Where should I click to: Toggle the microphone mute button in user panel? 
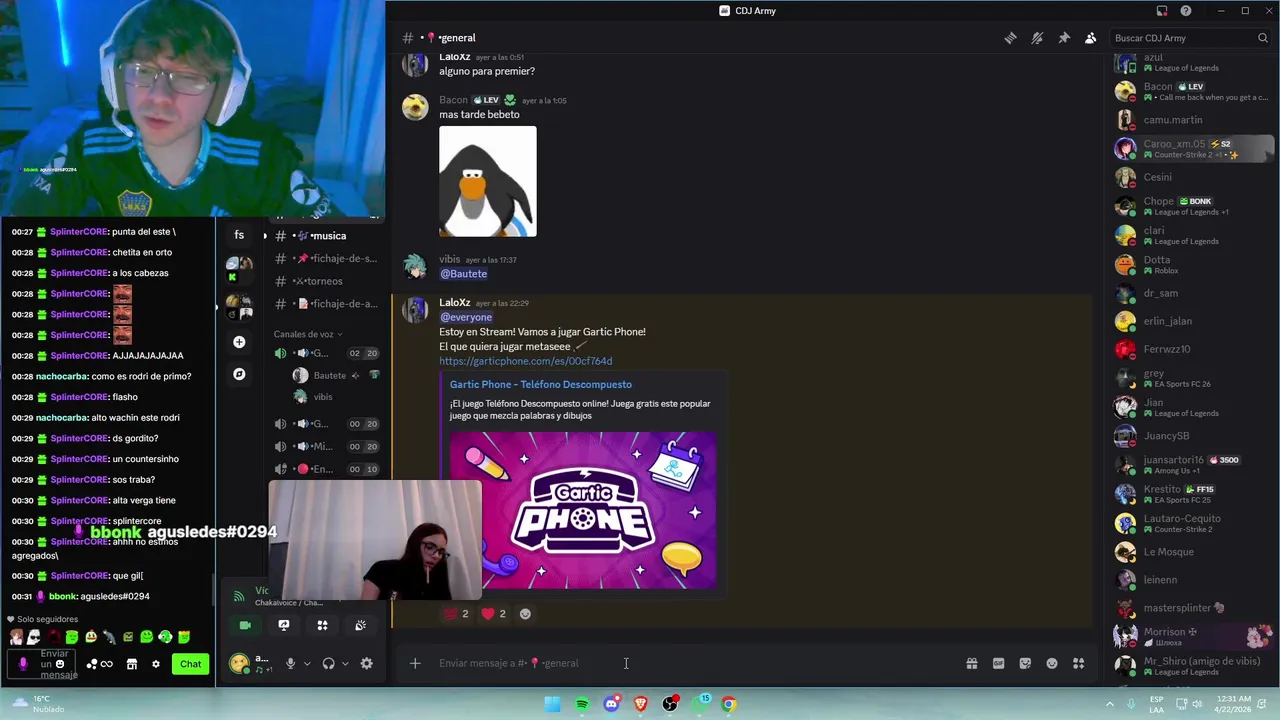click(291, 663)
